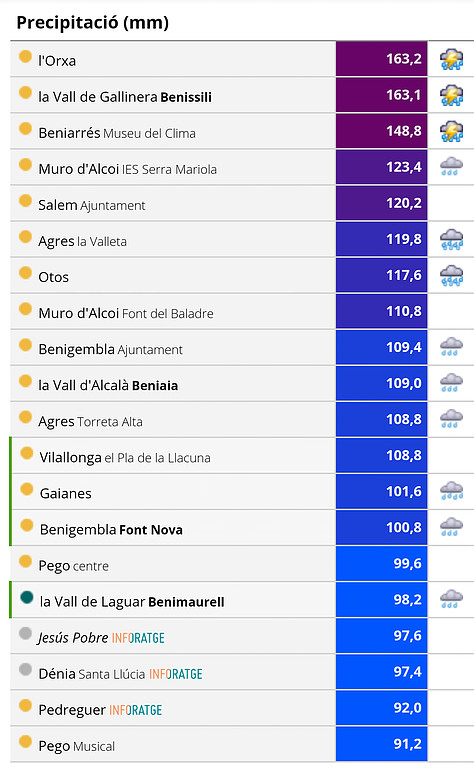This screenshot has width=474, height=779.
Task: Click the thunderstorm icon for l'Orxa
Action: (x=451, y=59)
